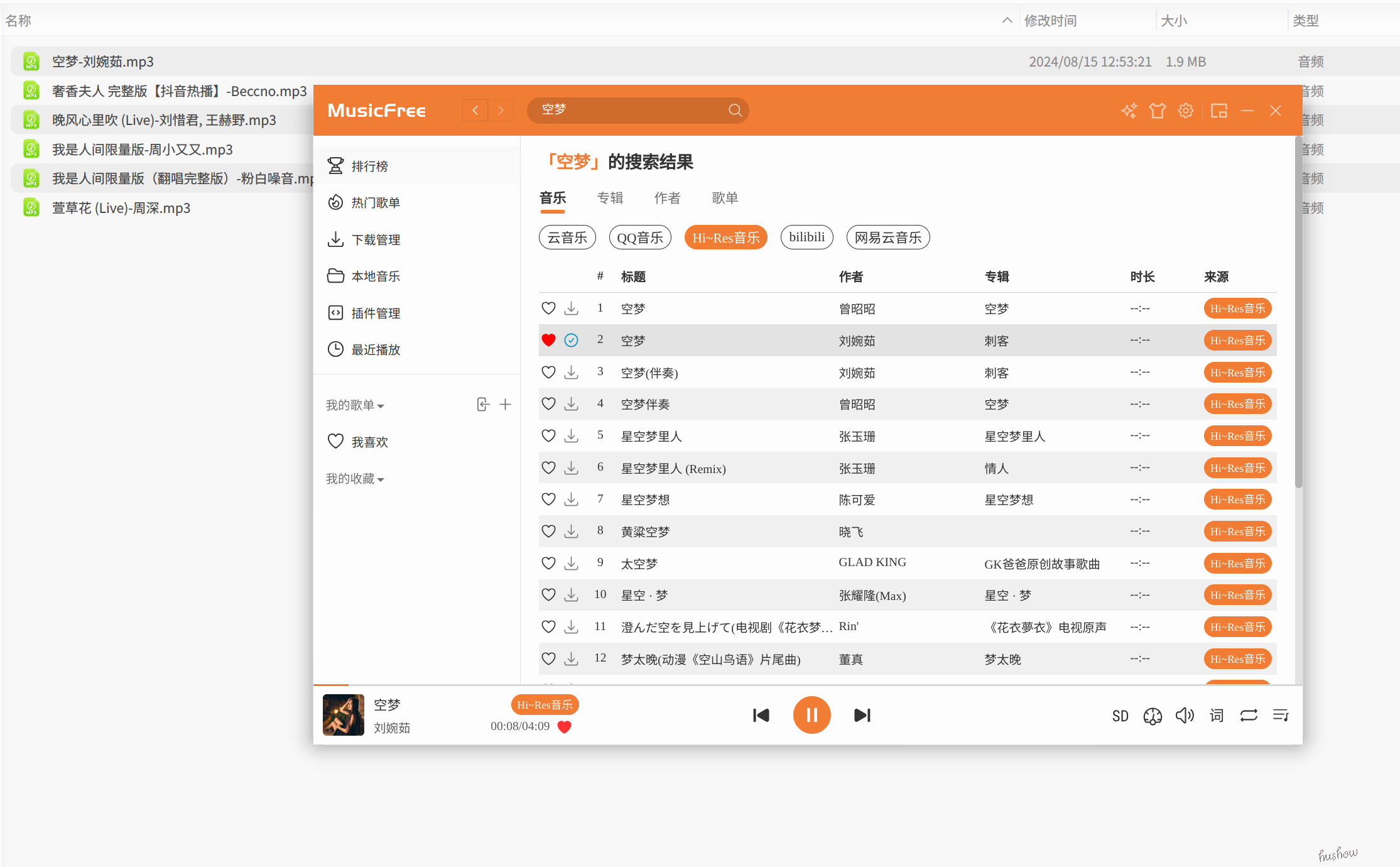Select 萱草花 (Live)-周深.mp3 in file manager
The width and height of the screenshot is (1400, 867).
(x=162, y=208)
